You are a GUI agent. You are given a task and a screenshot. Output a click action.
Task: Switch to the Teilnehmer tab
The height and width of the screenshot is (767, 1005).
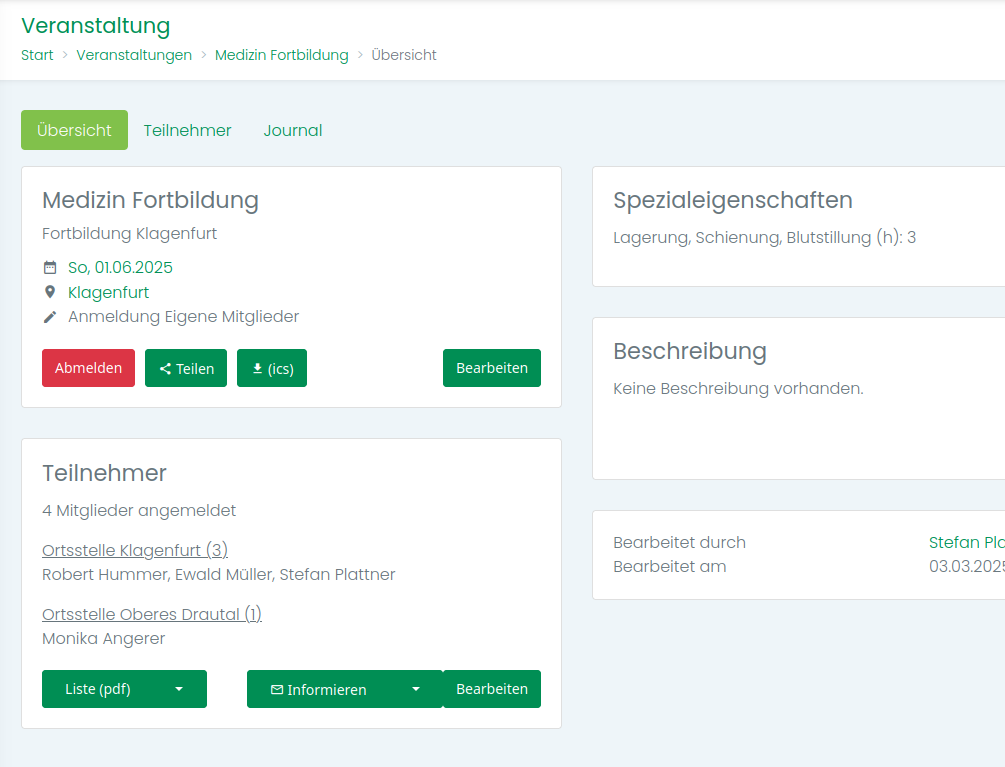click(187, 130)
